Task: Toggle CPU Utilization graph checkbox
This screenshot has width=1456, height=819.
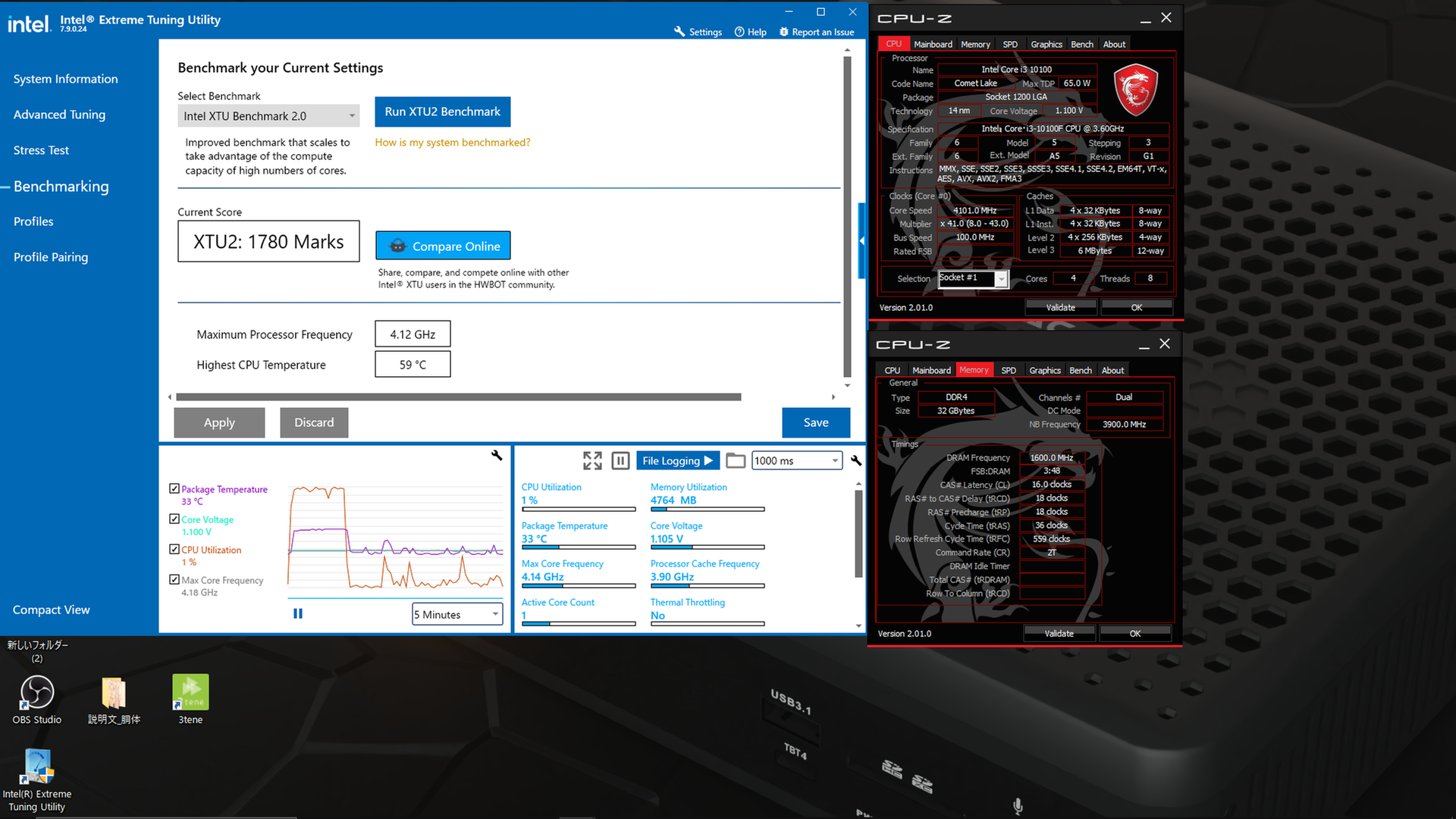Action: click(x=174, y=549)
